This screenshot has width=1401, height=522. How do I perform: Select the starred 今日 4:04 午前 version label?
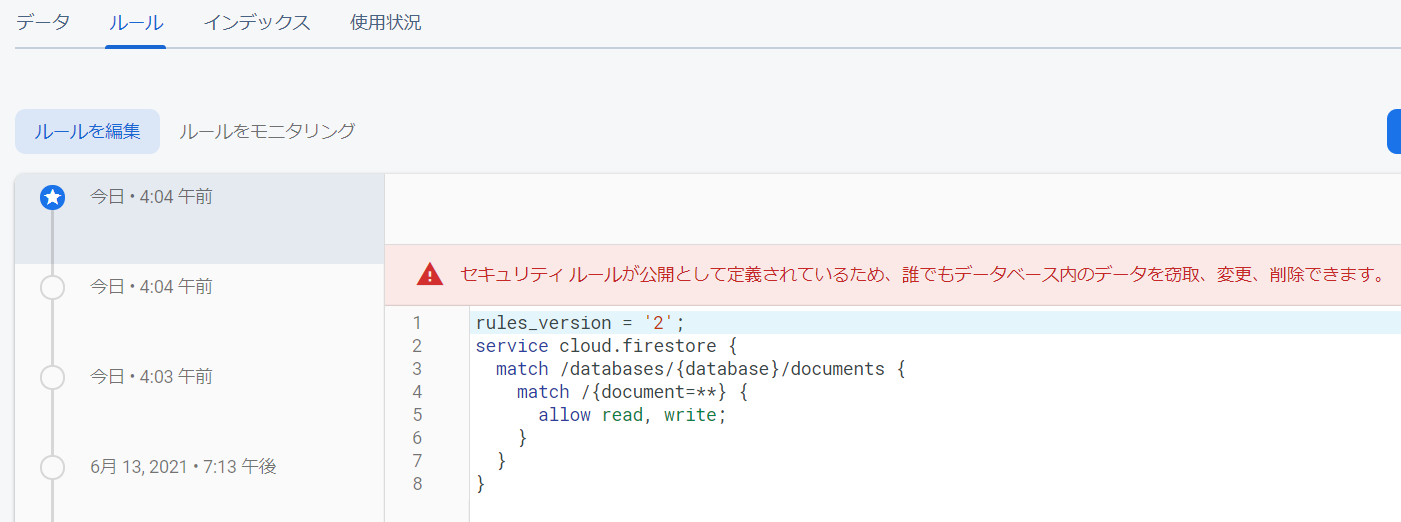151,197
